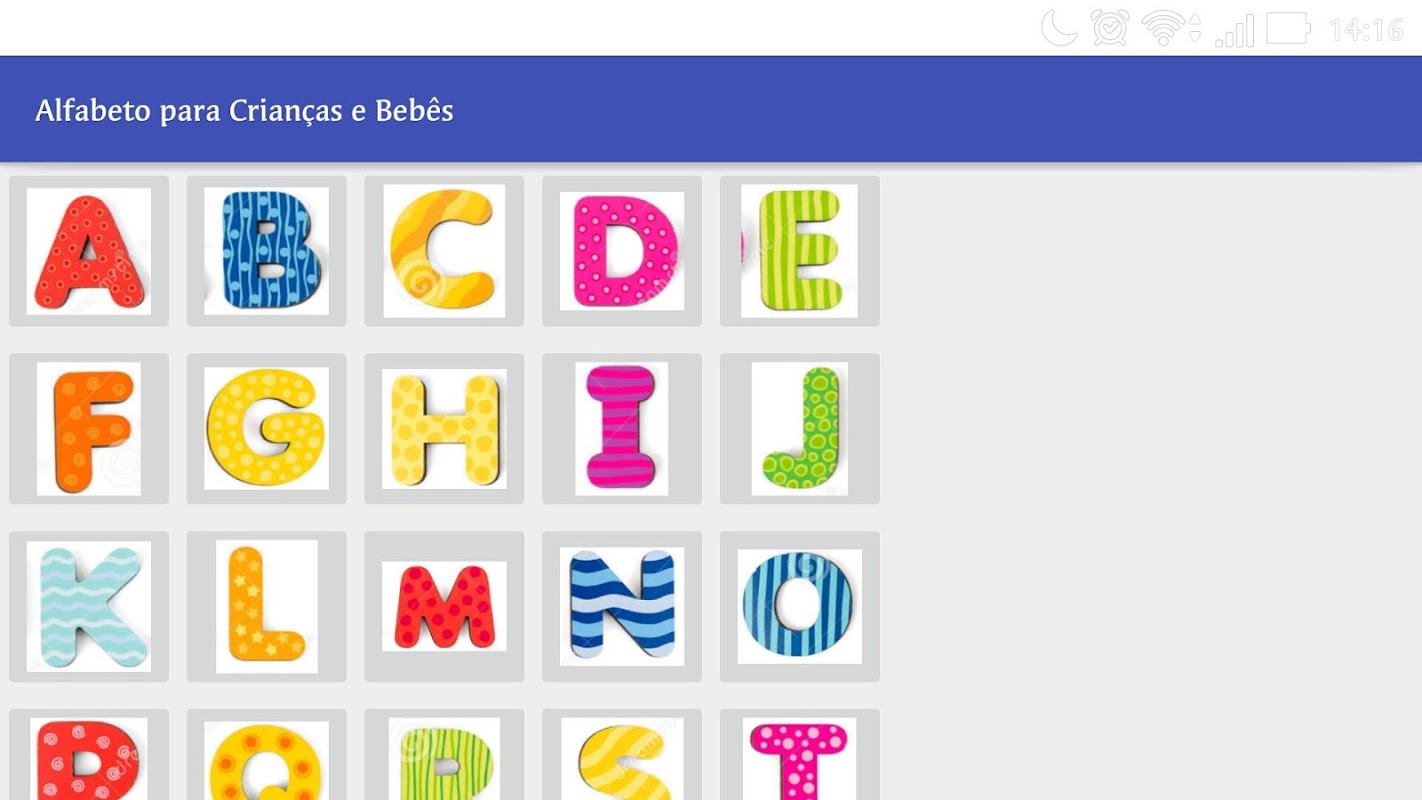
Task: Select the blue wavy letter N
Action: [x=622, y=607]
